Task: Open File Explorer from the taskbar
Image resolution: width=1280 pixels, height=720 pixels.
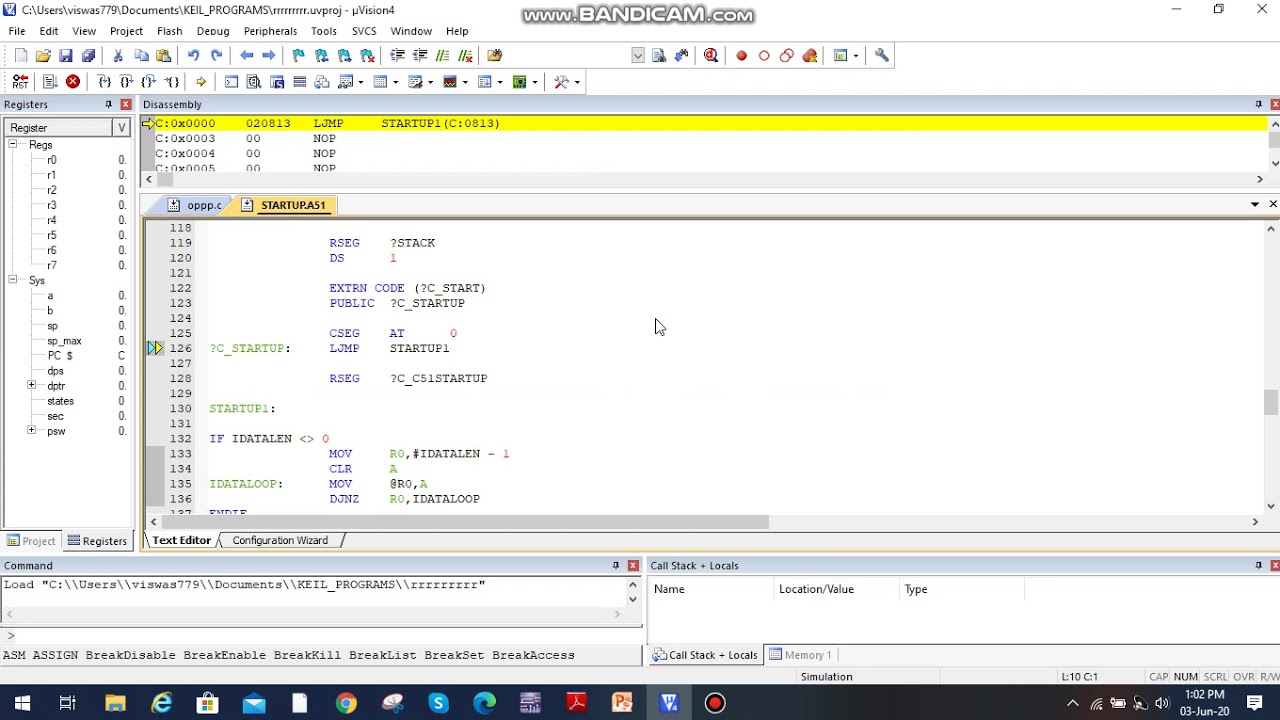Action: click(x=115, y=703)
